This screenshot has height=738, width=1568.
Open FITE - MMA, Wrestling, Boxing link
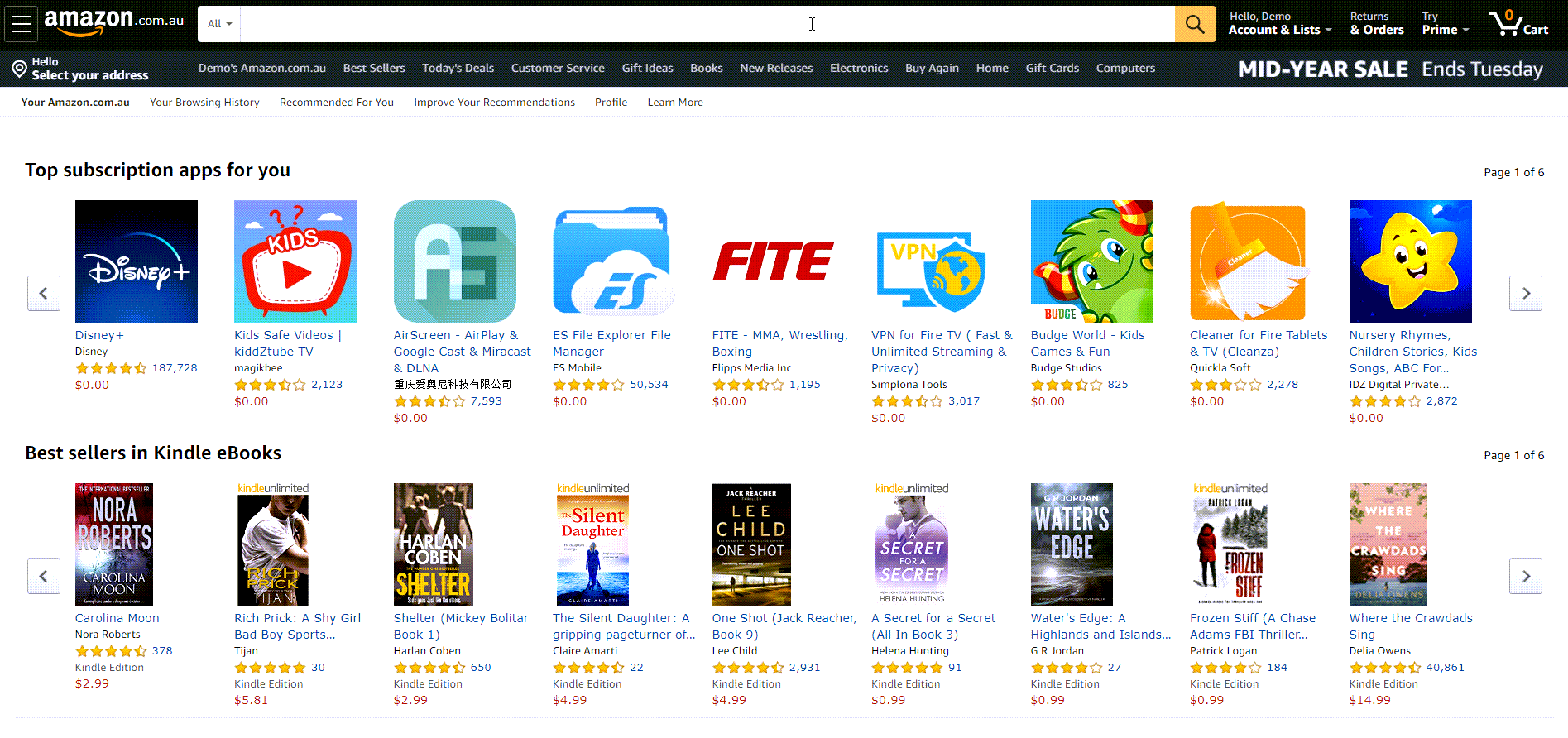click(x=780, y=343)
